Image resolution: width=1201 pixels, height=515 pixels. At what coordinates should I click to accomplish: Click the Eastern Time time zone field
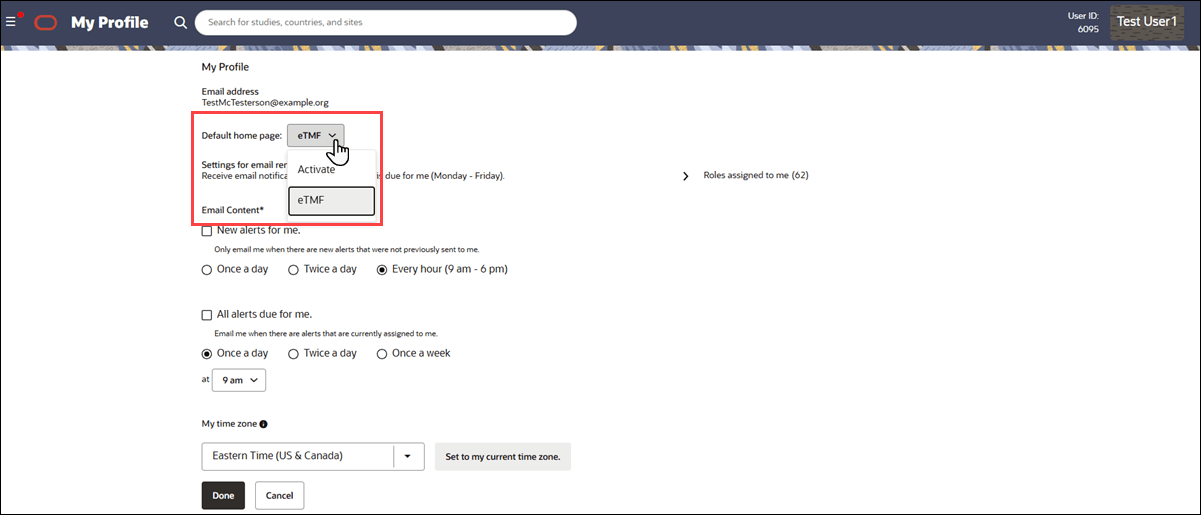tap(297, 456)
